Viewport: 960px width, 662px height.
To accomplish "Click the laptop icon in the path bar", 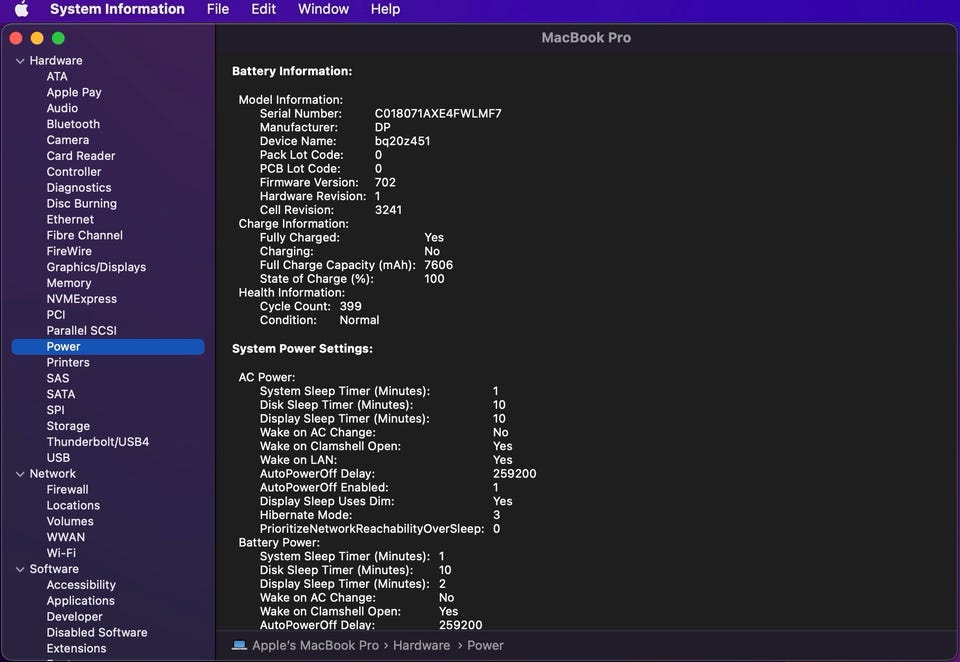I will (x=239, y=645).
